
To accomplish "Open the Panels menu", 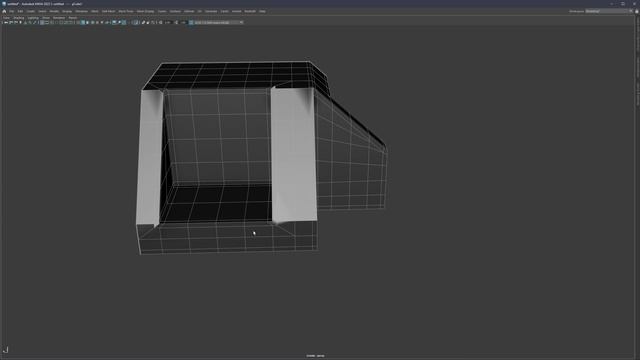I will tap(73, 18).
